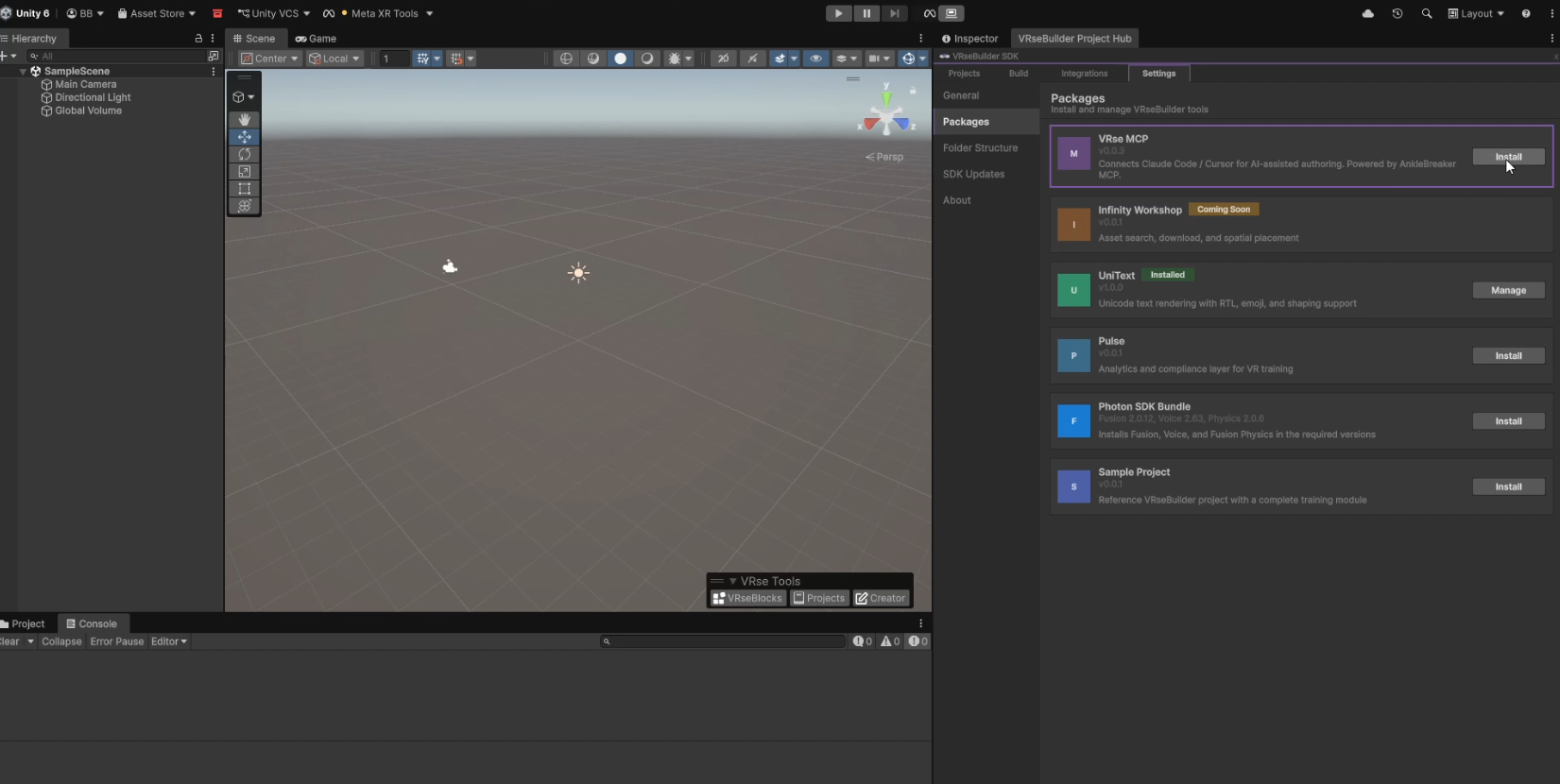Open hierarchy search-by-type icon
1560x784 pixels.
click(213, 56)
